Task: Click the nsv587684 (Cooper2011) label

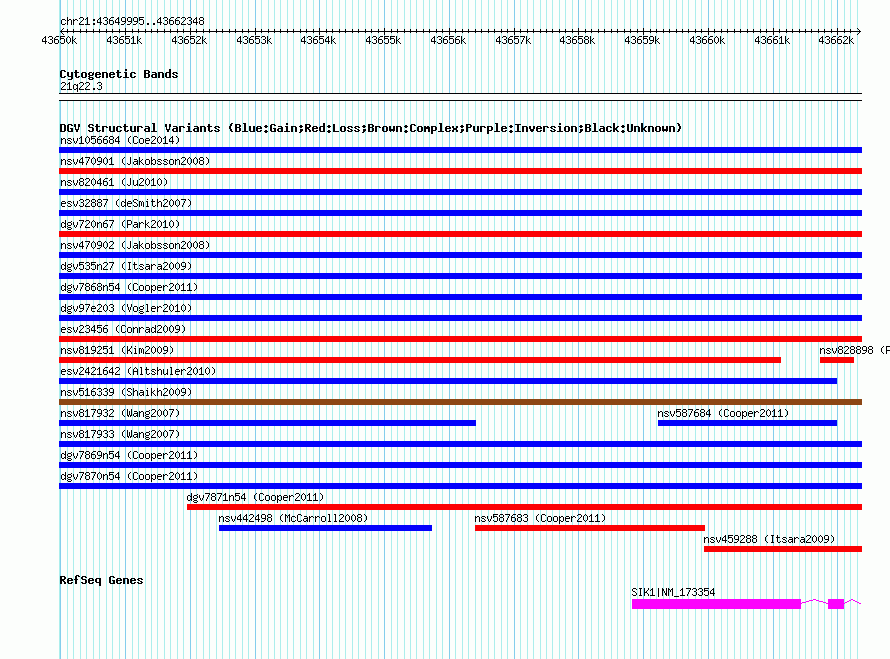Action: pyautogui.click(x=723, y=413)
